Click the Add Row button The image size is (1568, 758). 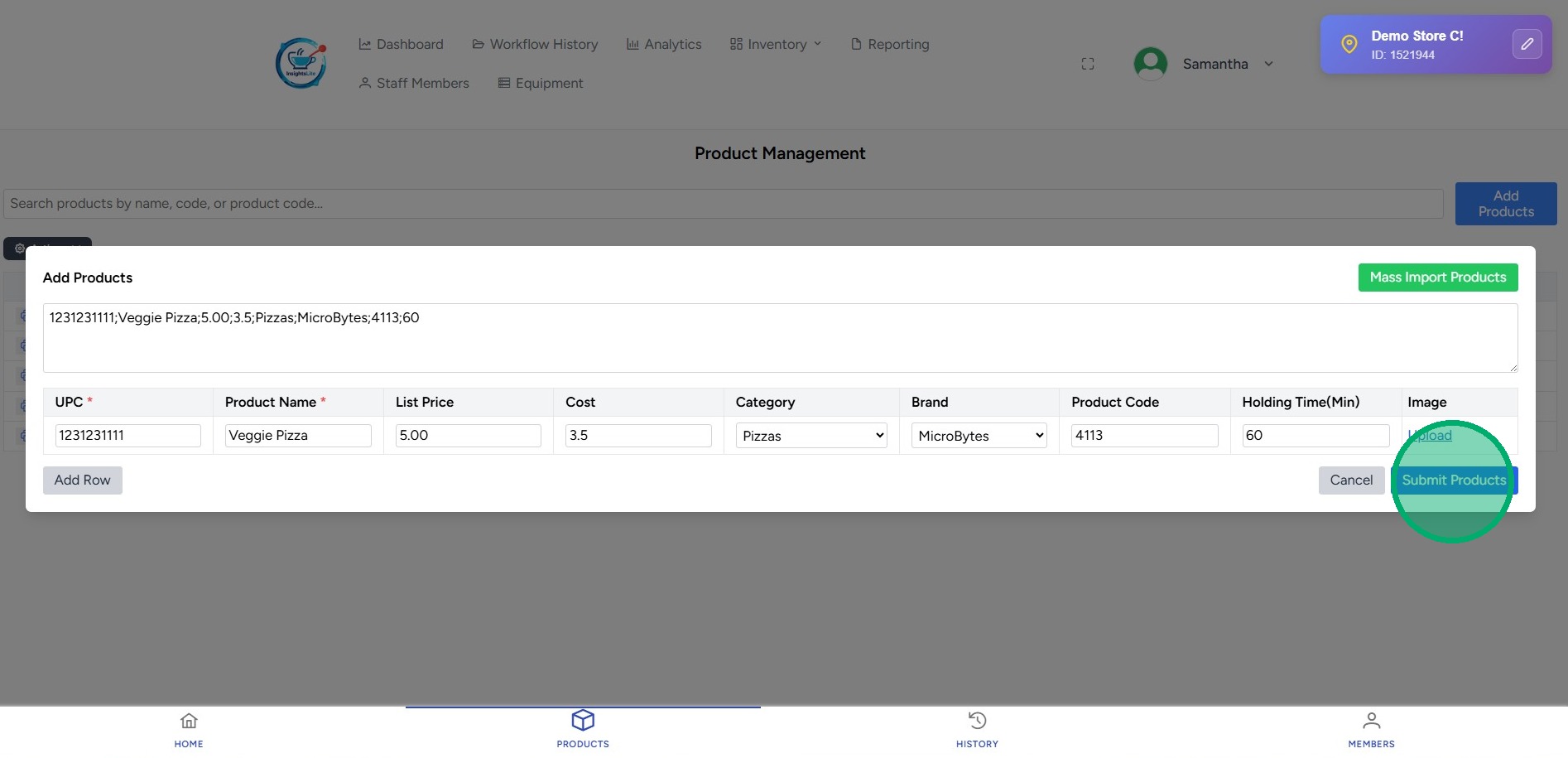[x=82, y=480]
